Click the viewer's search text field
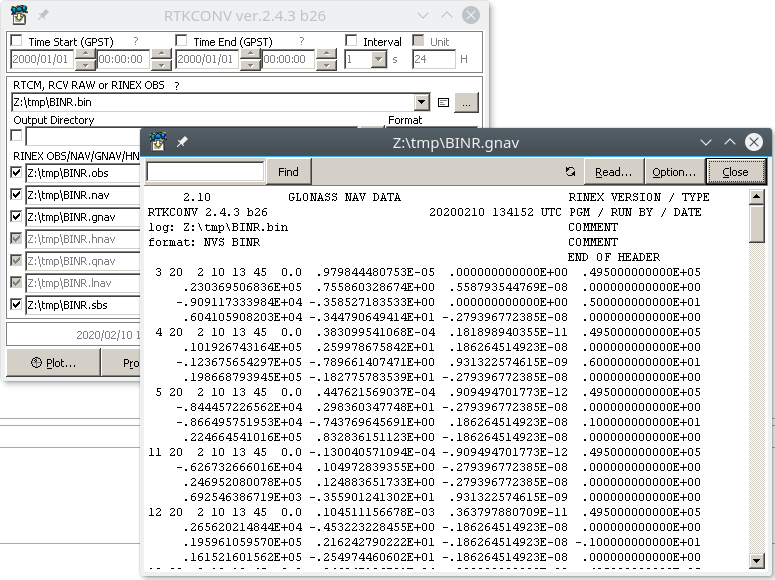 (205, 172)
